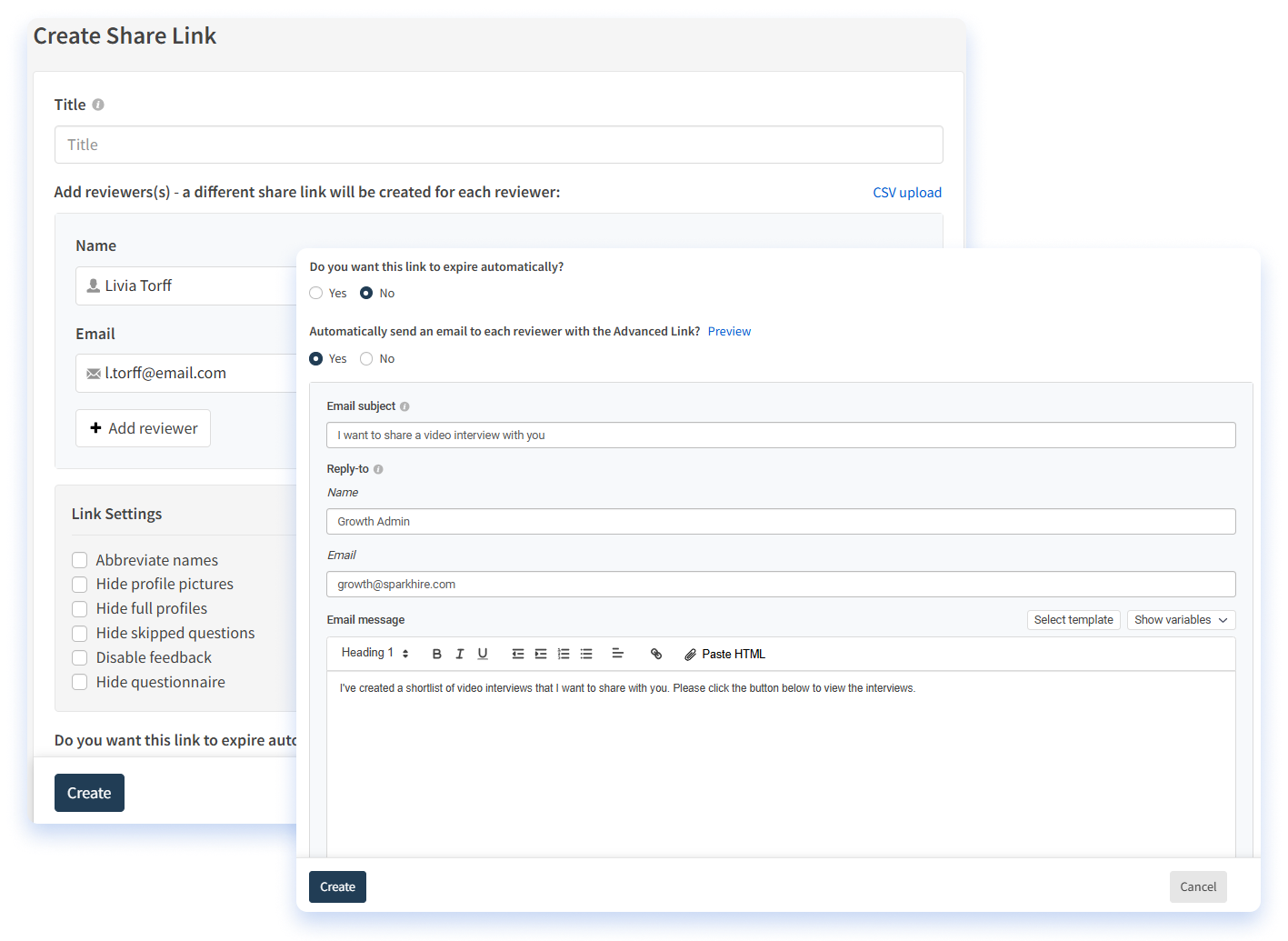Toggle underline formatting in email message

click(x=483, y=654)
